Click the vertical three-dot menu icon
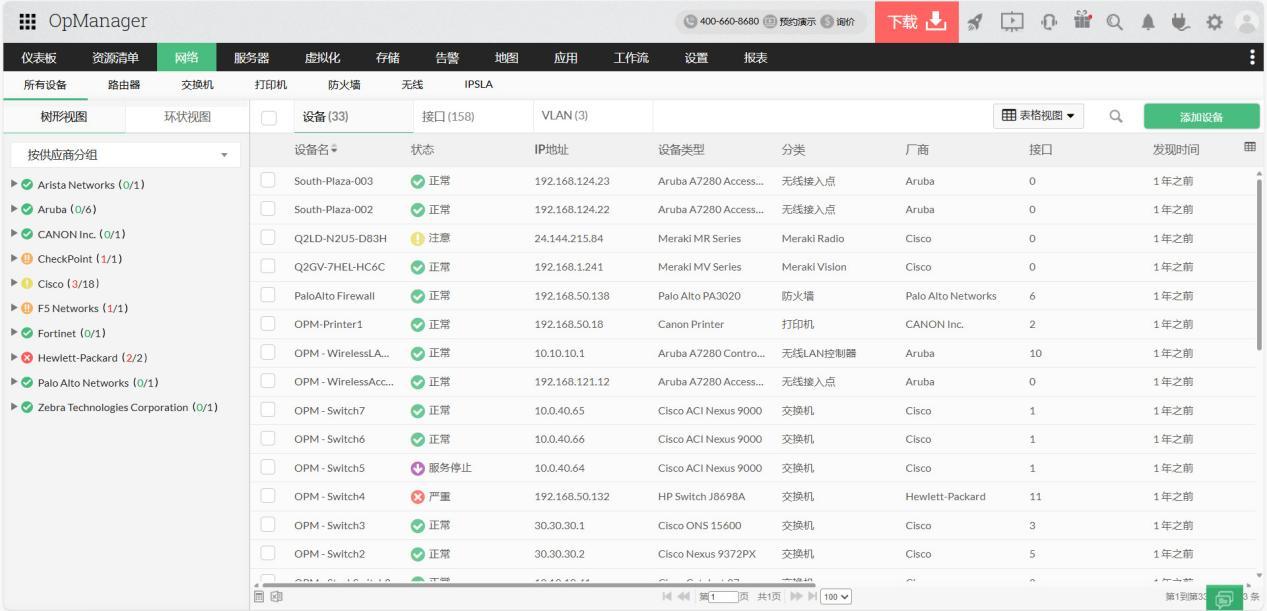 (1252, 58)
